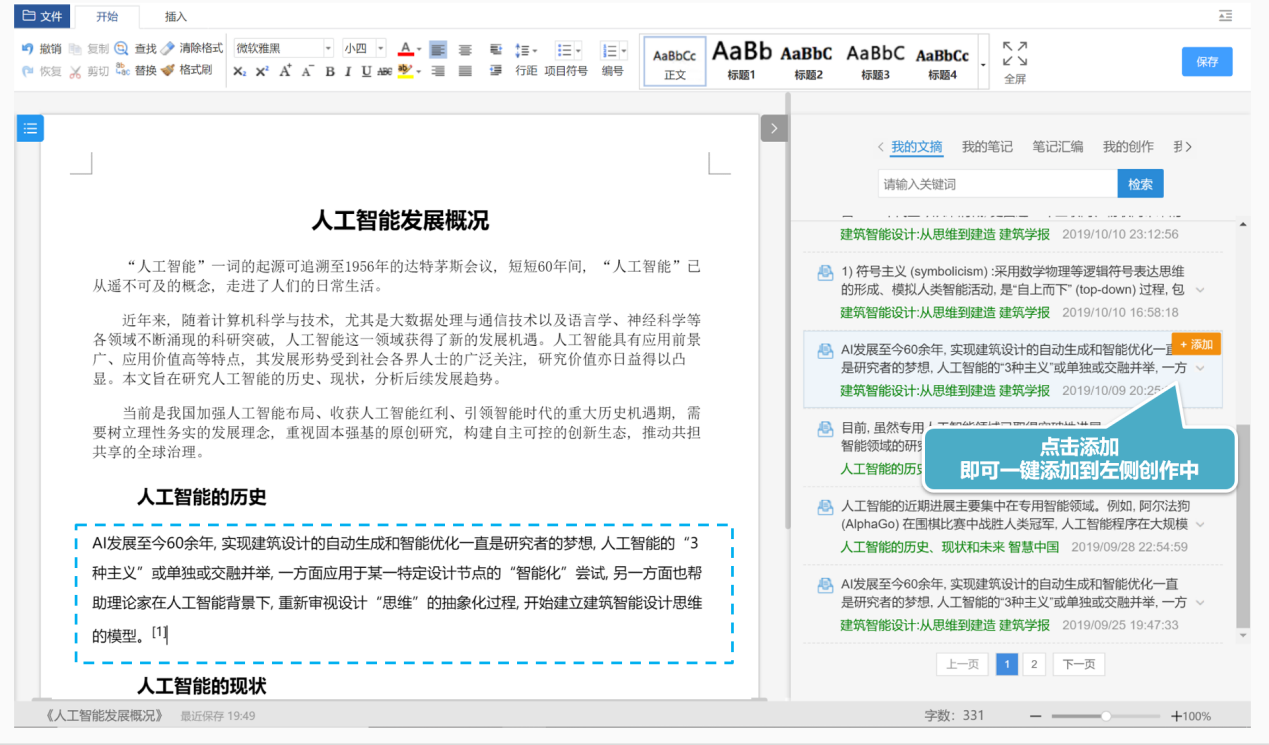Click the orange 添加 button
The height and width of the screenshot is (745, 1269).
[1196, 344]
